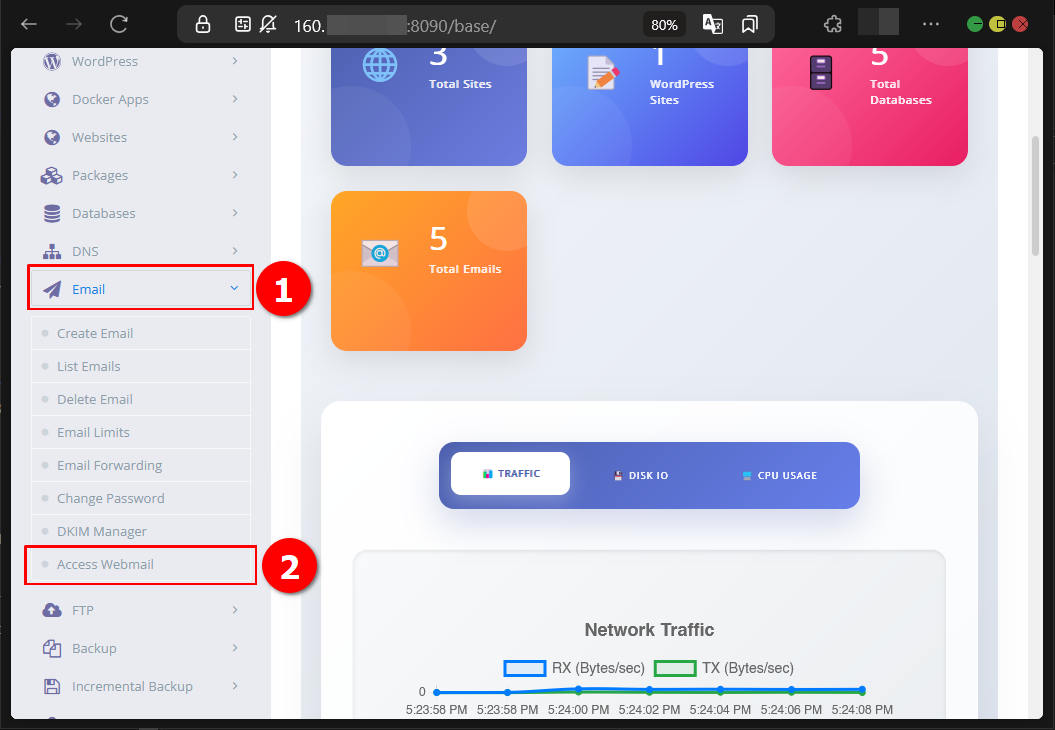This screenshot has width=1055, height=730.
Task: Switch to the TRAFFIC tab
Action: coord(511,474)
